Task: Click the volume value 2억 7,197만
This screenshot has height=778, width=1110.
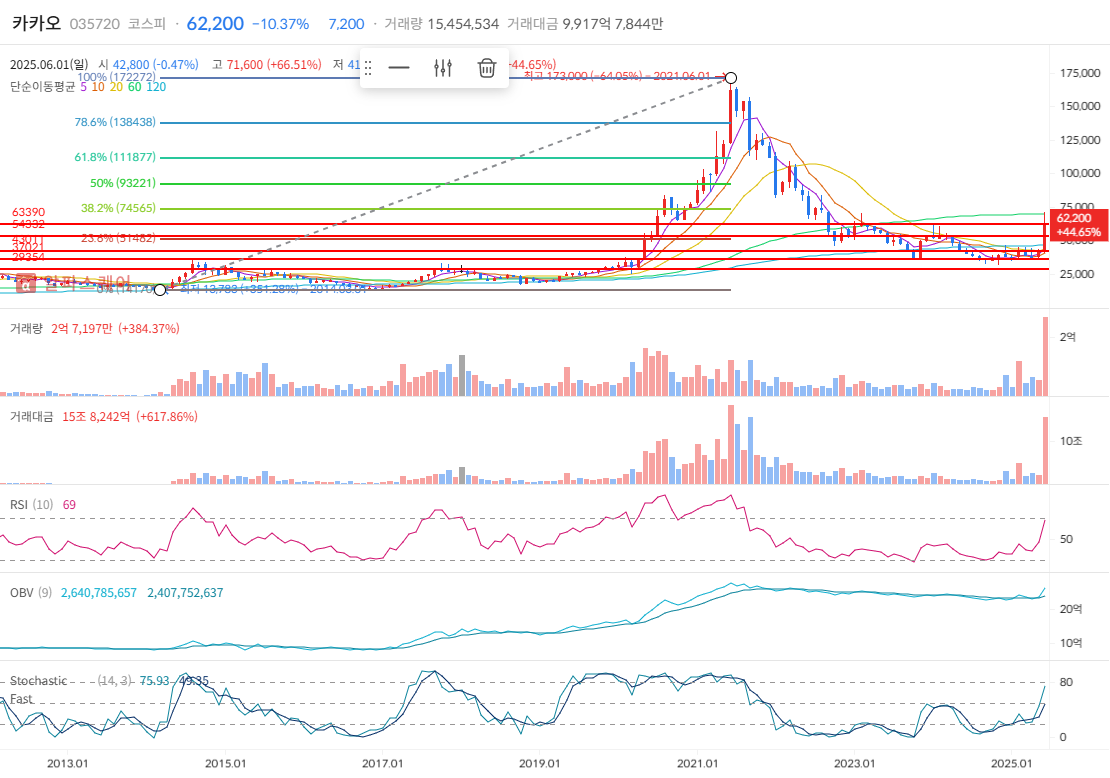Action: 81,328
